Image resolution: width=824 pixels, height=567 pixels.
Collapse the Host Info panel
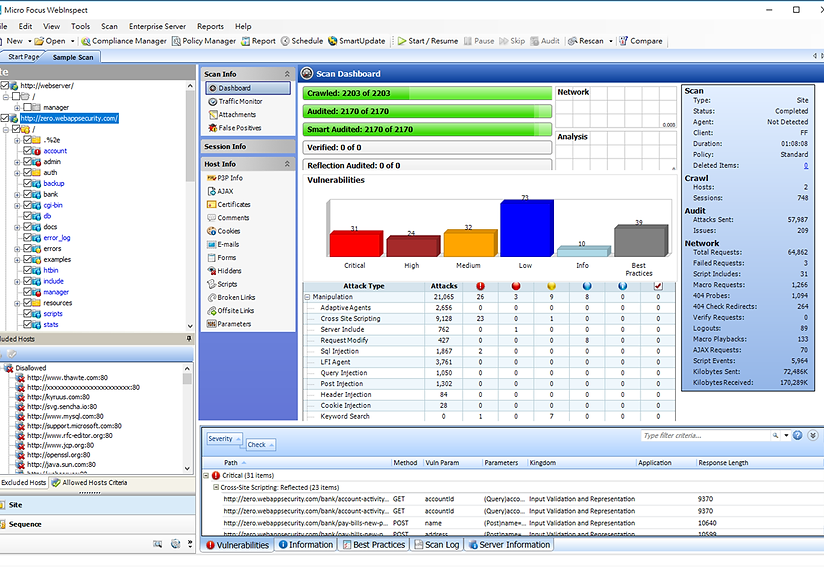[287, 164]
